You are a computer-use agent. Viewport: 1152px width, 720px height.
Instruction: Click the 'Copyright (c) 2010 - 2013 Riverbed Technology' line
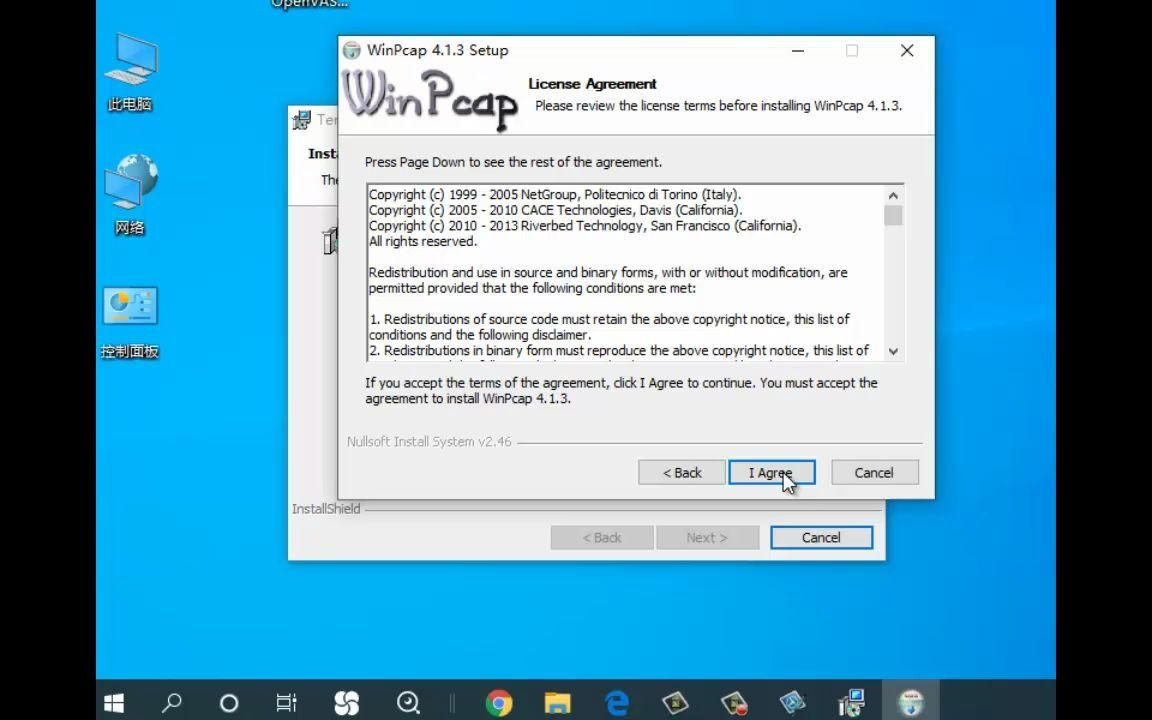click(x=585, y=226)
